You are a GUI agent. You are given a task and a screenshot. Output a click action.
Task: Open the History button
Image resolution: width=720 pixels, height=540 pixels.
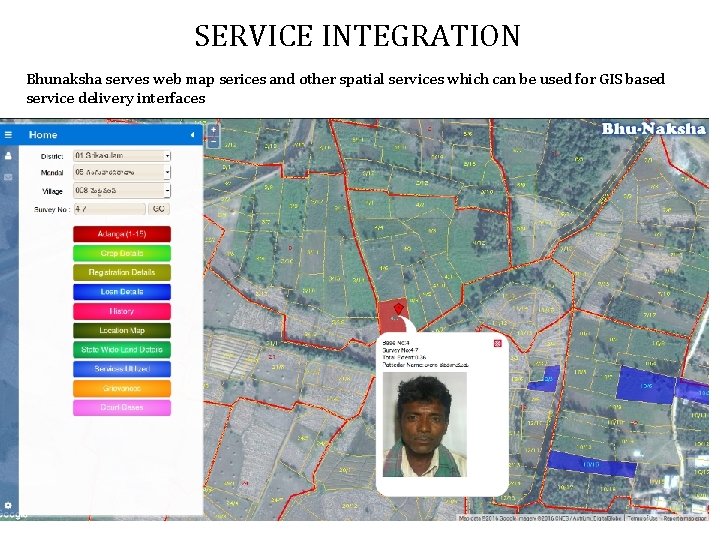[122, 311]
